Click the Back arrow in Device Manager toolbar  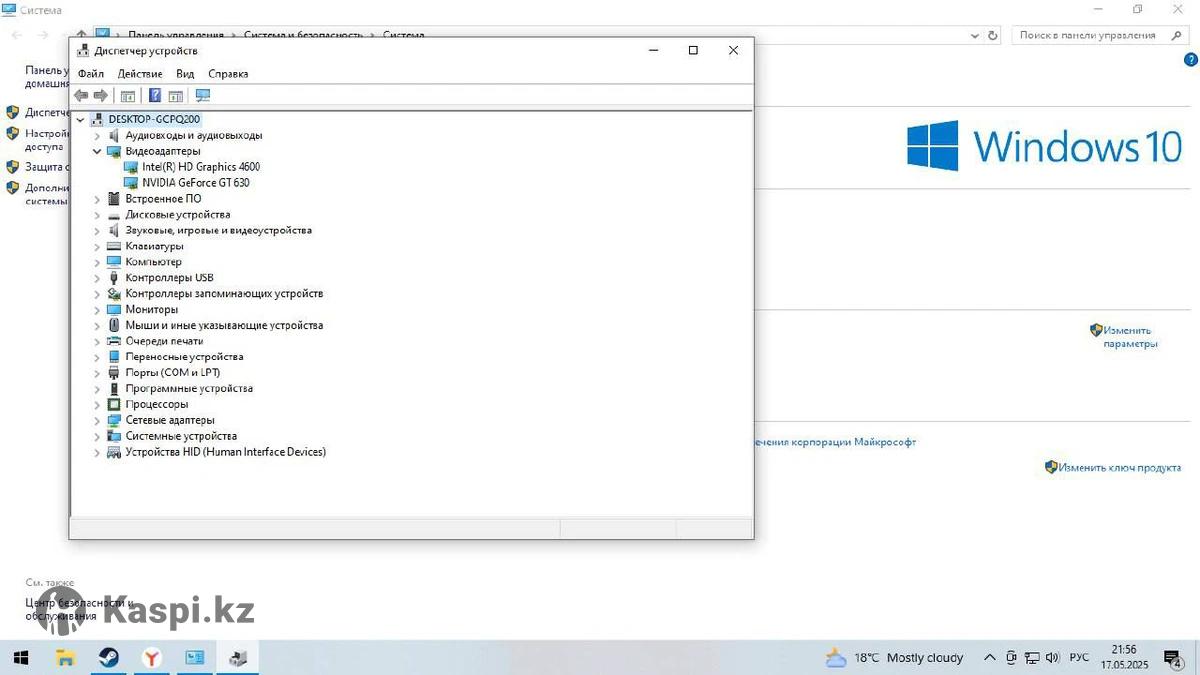tap(81, 96)
